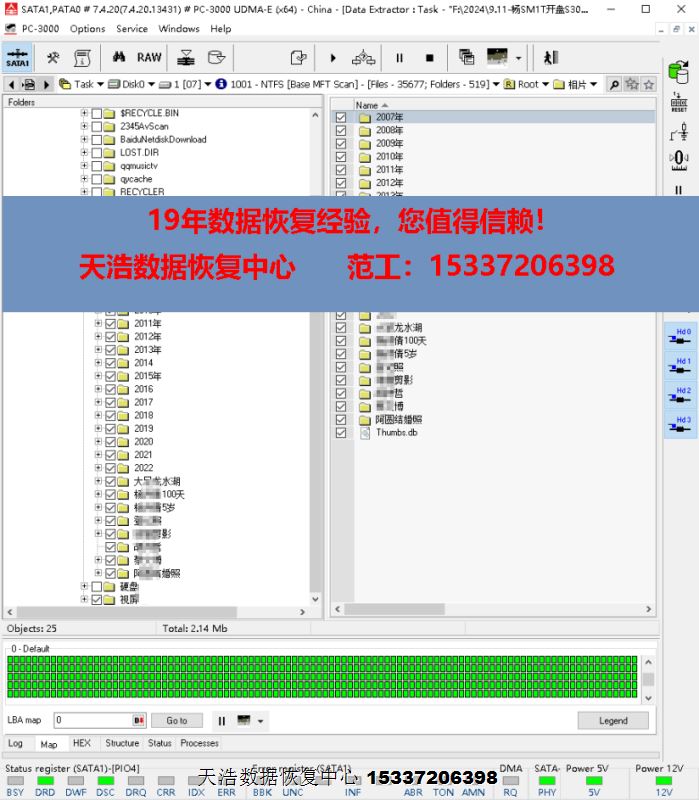
Task: Open the RAW view tool
Action: click(x=149, y=57)
